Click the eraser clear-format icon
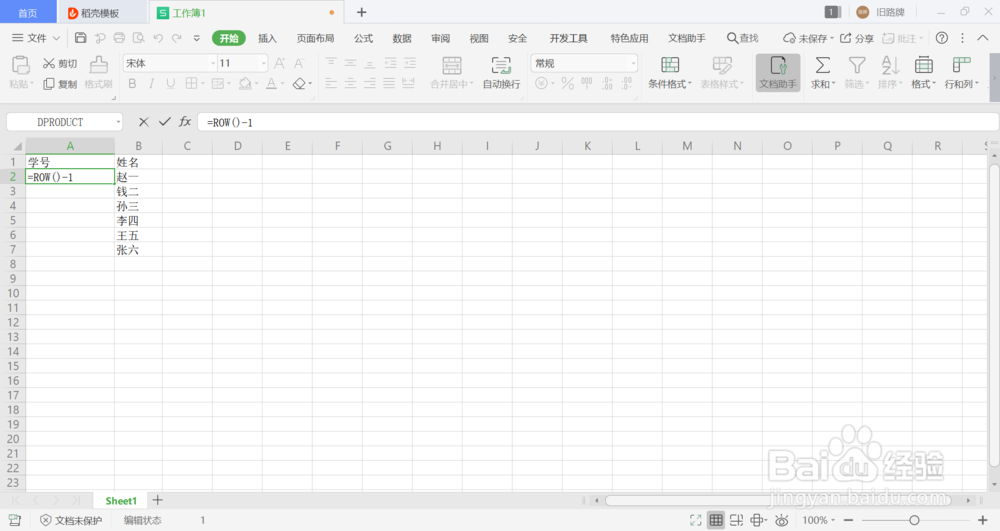This screenshot has height=531, width=1000. pos(299,84)
